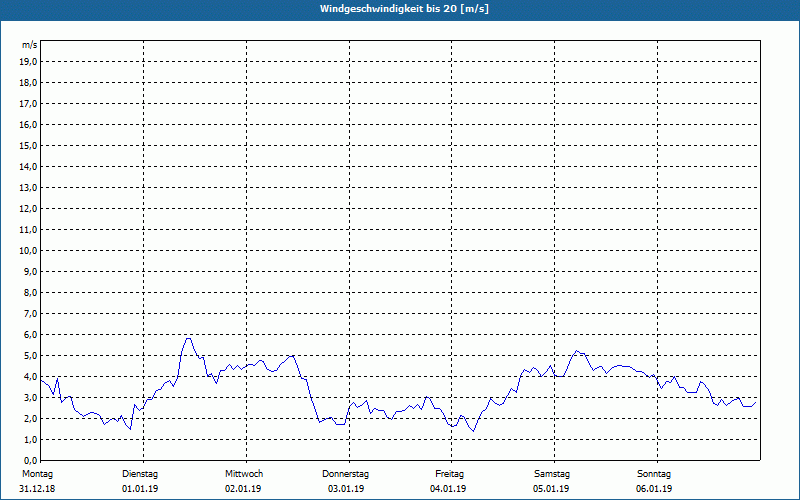Image resolution: width=800 pixels, height=500 pixels.
Task: Click the 15,0 y-axis label
Action: [x=28, y=145]
